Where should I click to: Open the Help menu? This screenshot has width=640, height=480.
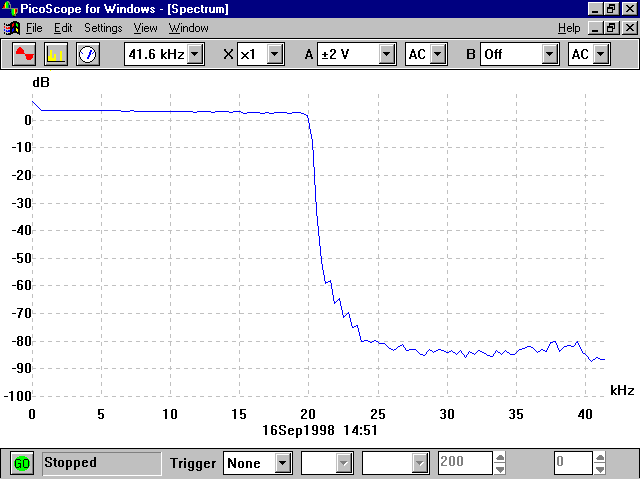(x=569, y=28)
